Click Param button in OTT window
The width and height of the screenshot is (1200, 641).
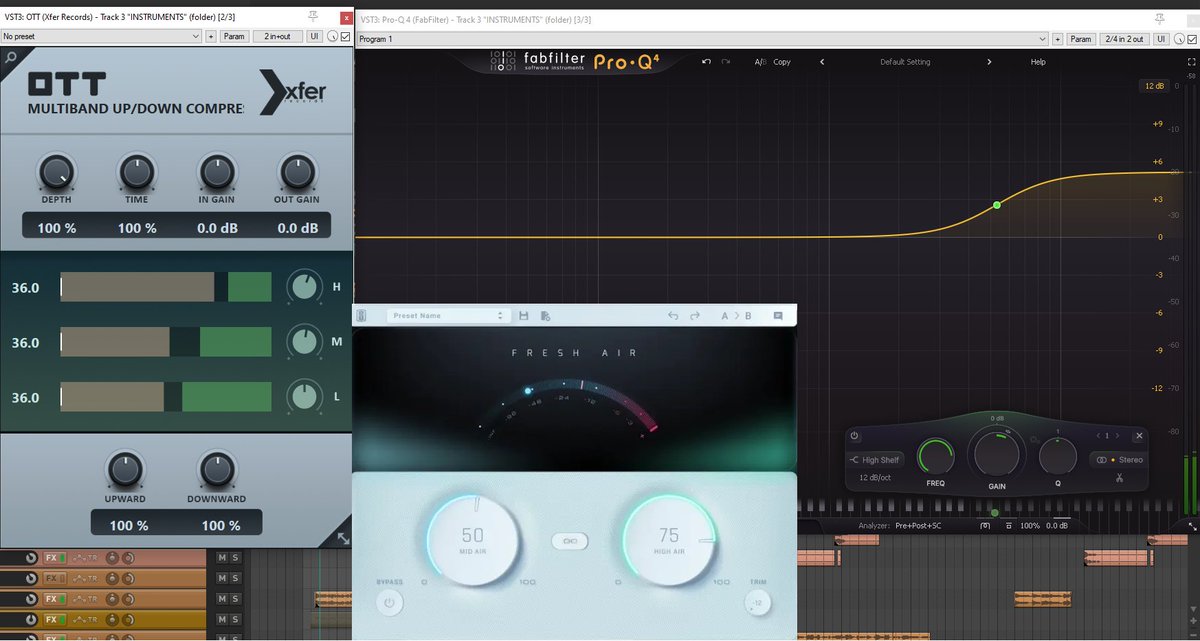[233, 37]
